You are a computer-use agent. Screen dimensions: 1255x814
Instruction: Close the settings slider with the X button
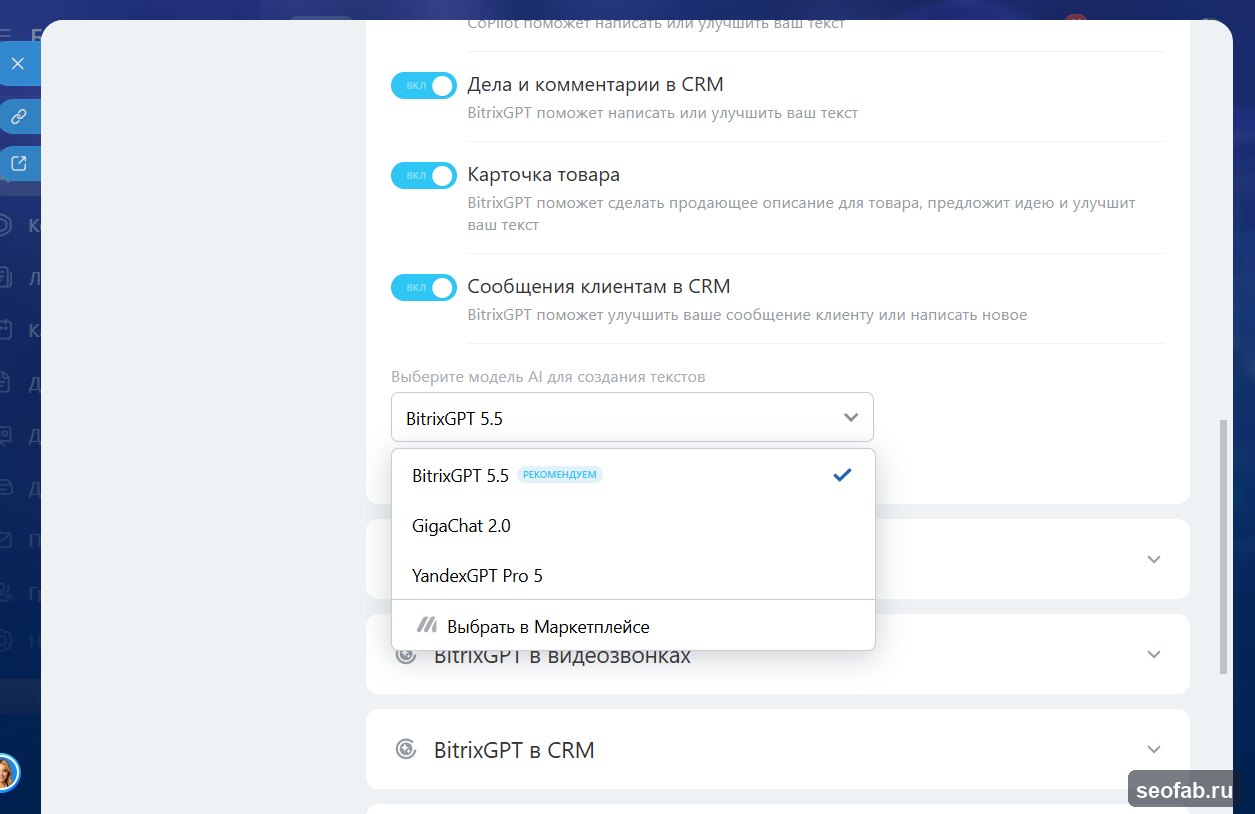18,63
